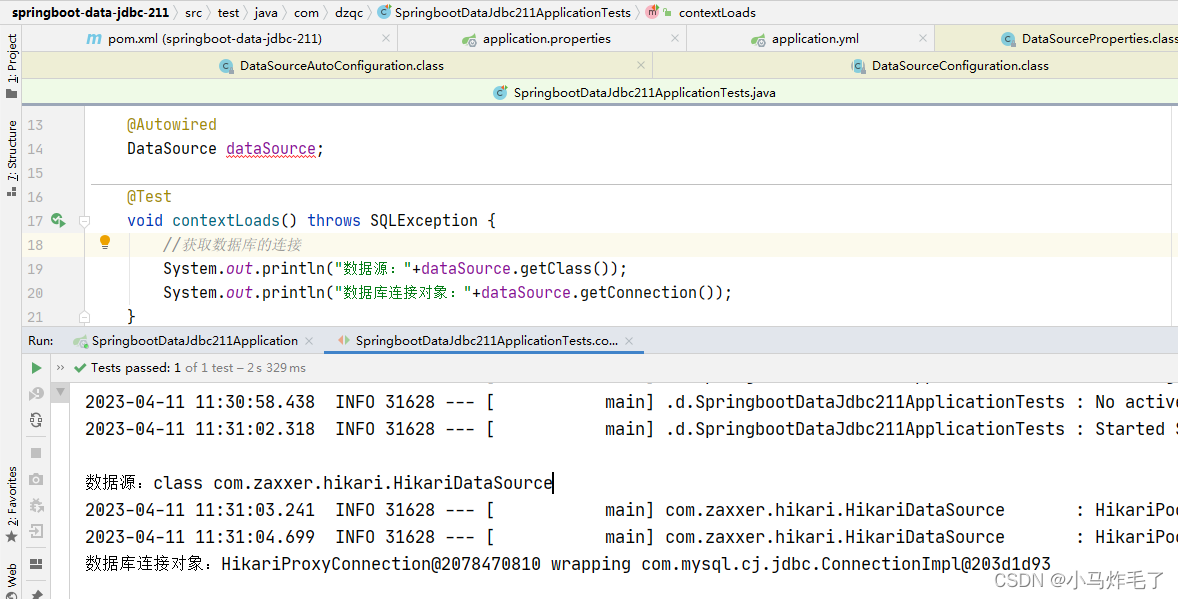The image size is (1178, 599).
Task: Click the test breadcrumb
Action: point(228,12)
